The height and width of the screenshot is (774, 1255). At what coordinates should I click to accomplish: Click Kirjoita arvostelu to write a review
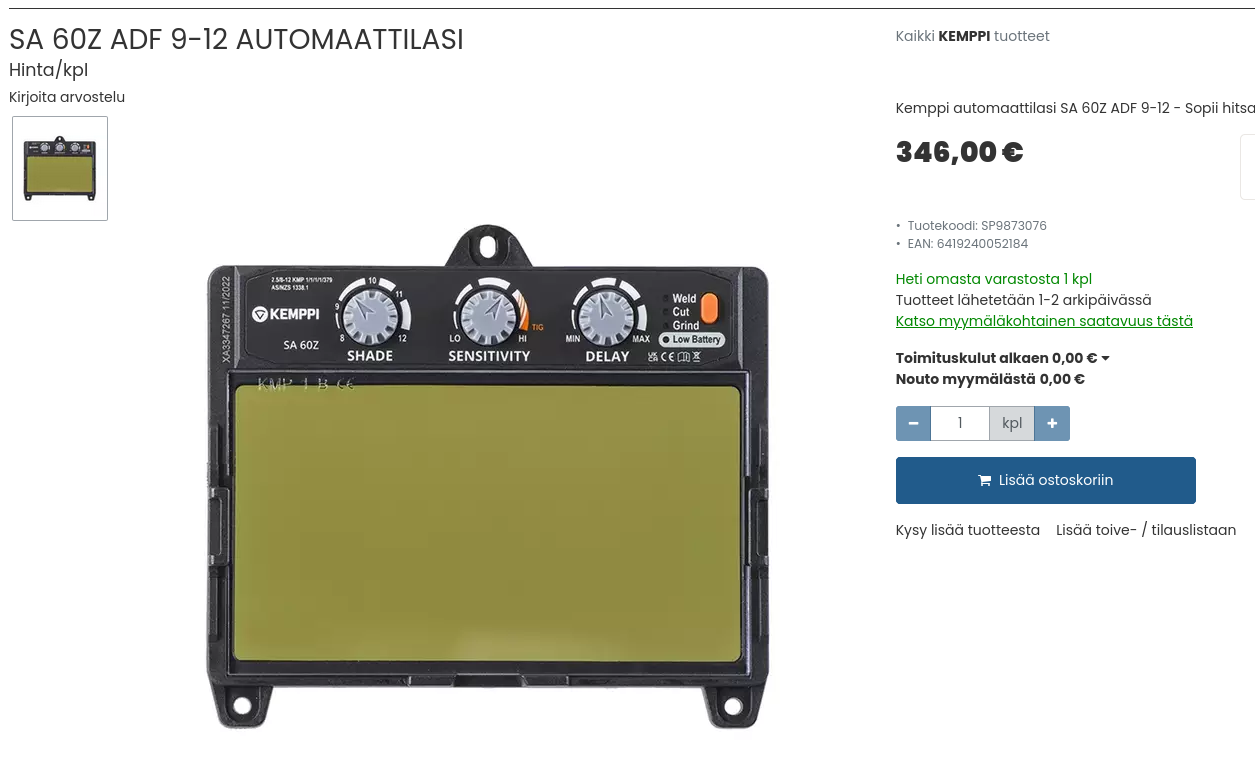click(67, 97)
